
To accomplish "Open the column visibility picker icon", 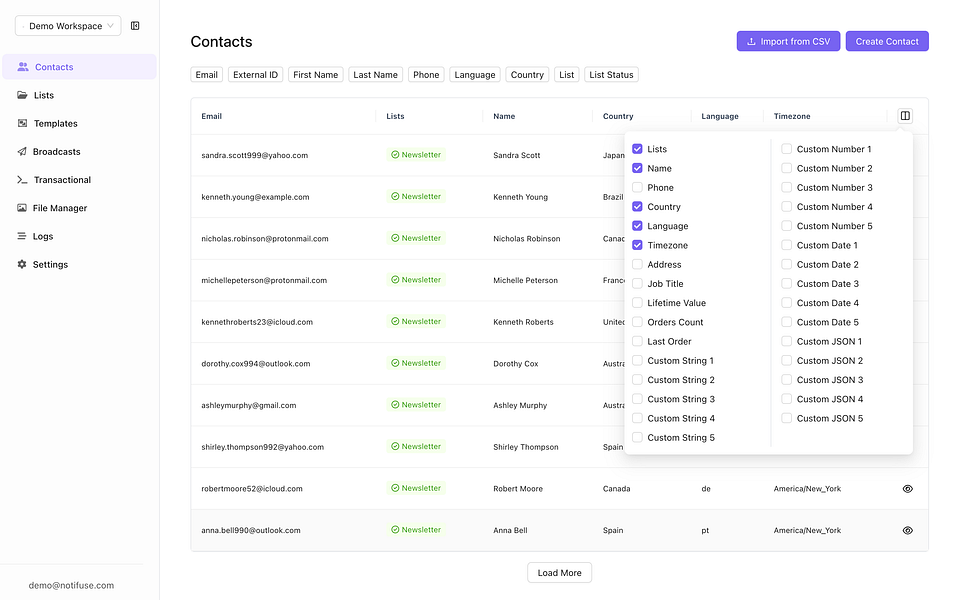I will tap(904, 115).
